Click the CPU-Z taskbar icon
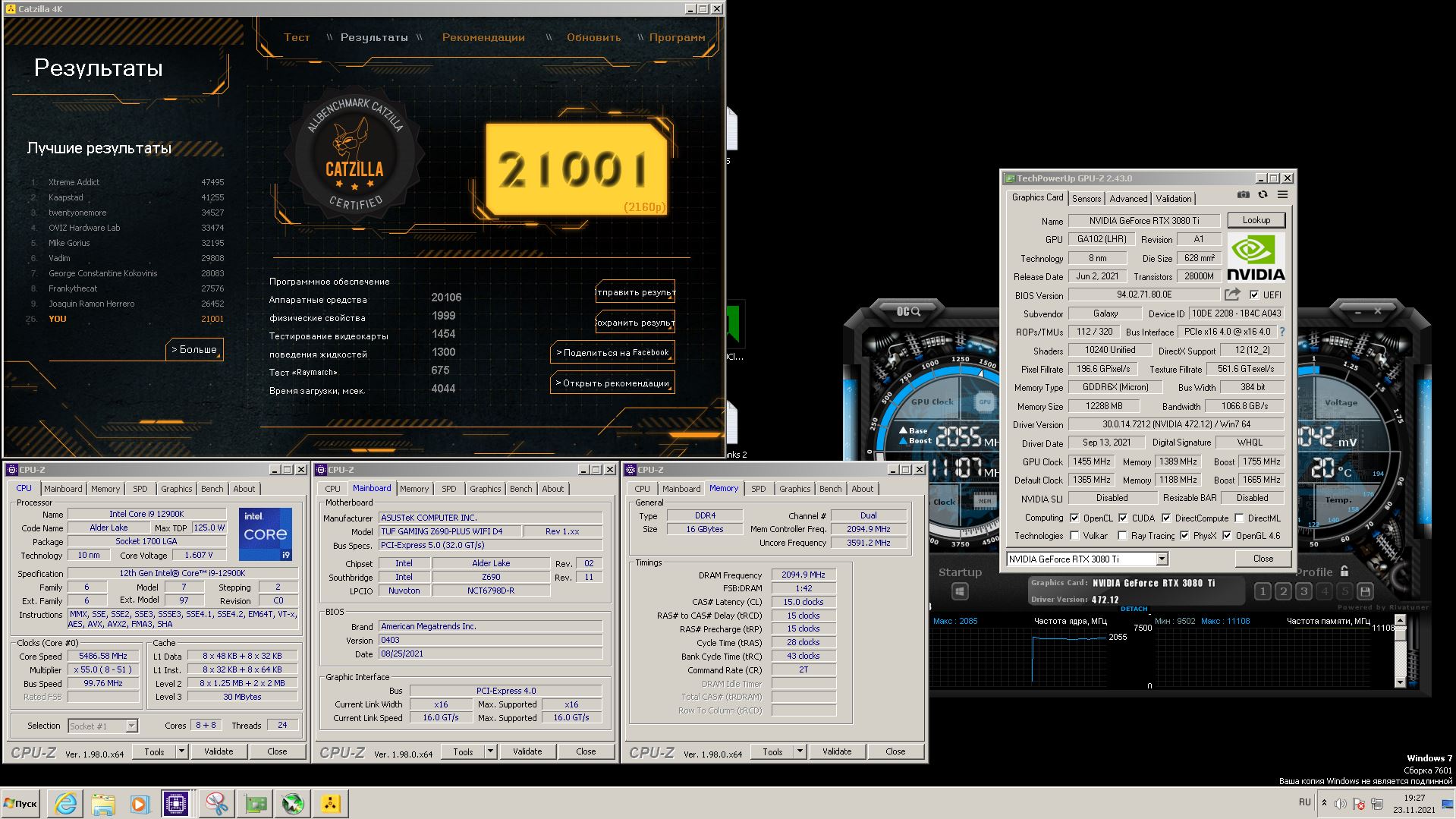This screenshot has height=819, width=1456. pos(176,804)
